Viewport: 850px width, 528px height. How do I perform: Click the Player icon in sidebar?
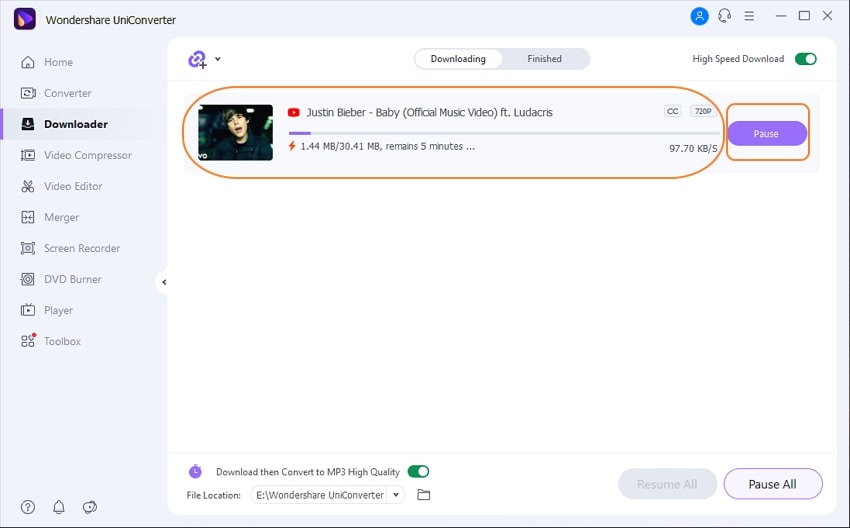(28, 310)
